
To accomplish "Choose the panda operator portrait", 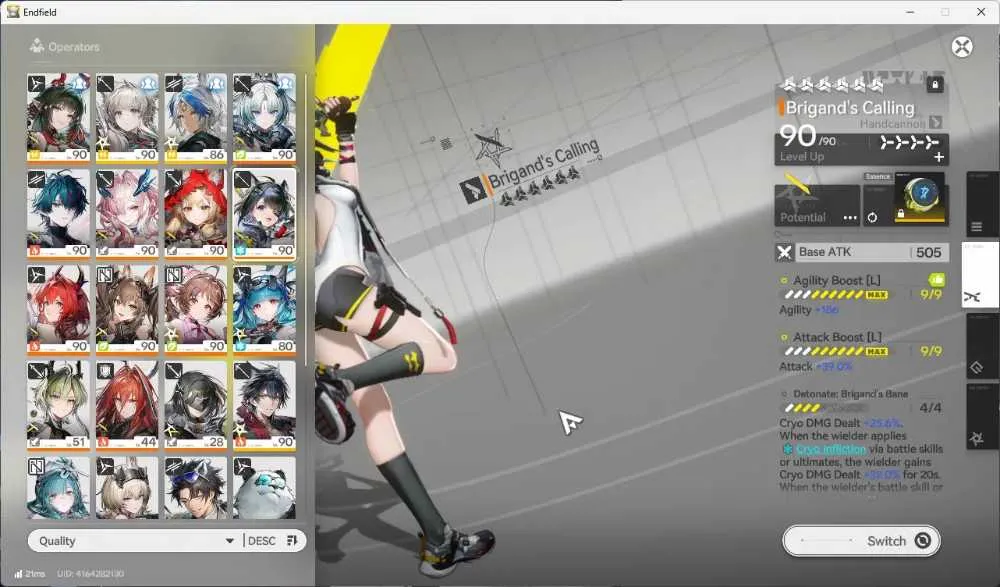I will (x=265, y=487).
